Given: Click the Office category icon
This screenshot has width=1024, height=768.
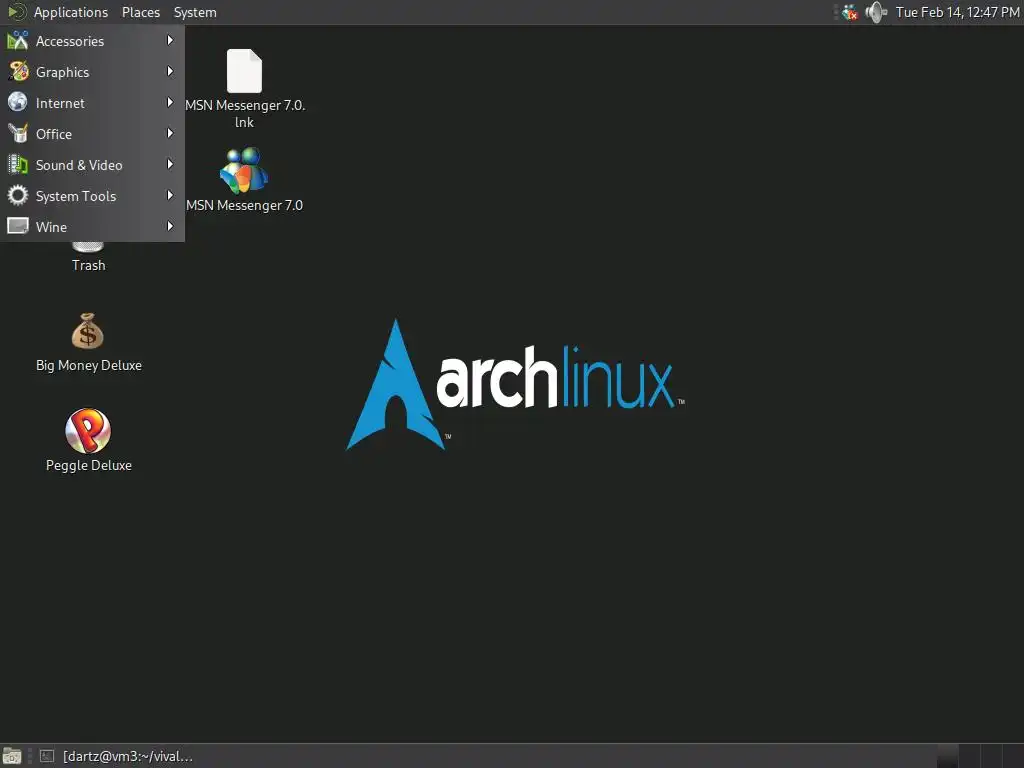Looking at the screenshot, I should [x=18, y=133].
